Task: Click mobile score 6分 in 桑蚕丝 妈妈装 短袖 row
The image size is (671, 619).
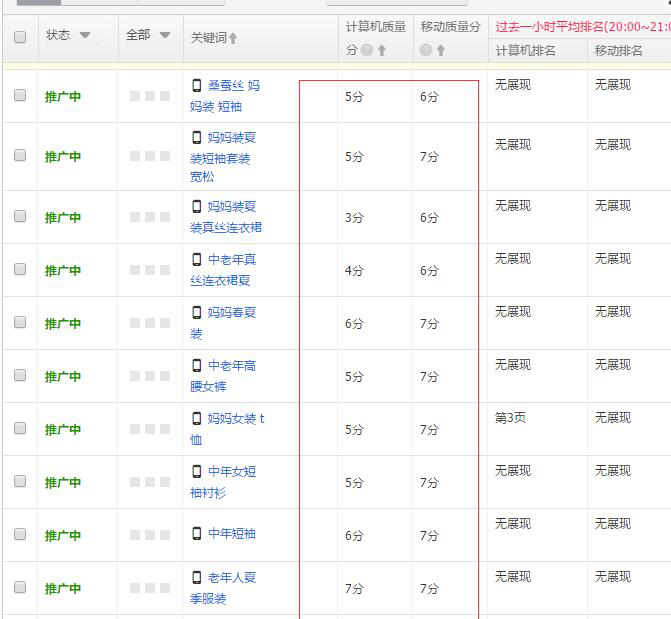Action: click(x=429, y=97)
